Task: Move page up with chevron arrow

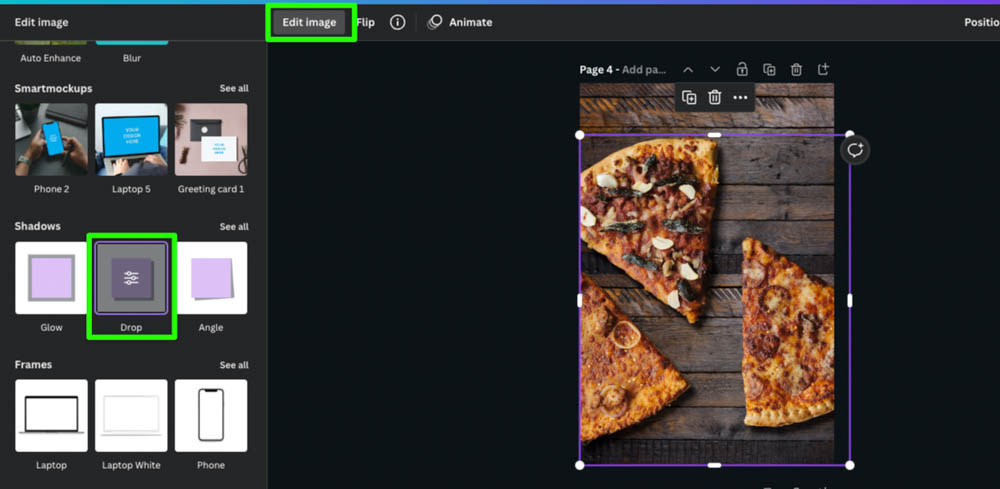Action: coord(688,70)
